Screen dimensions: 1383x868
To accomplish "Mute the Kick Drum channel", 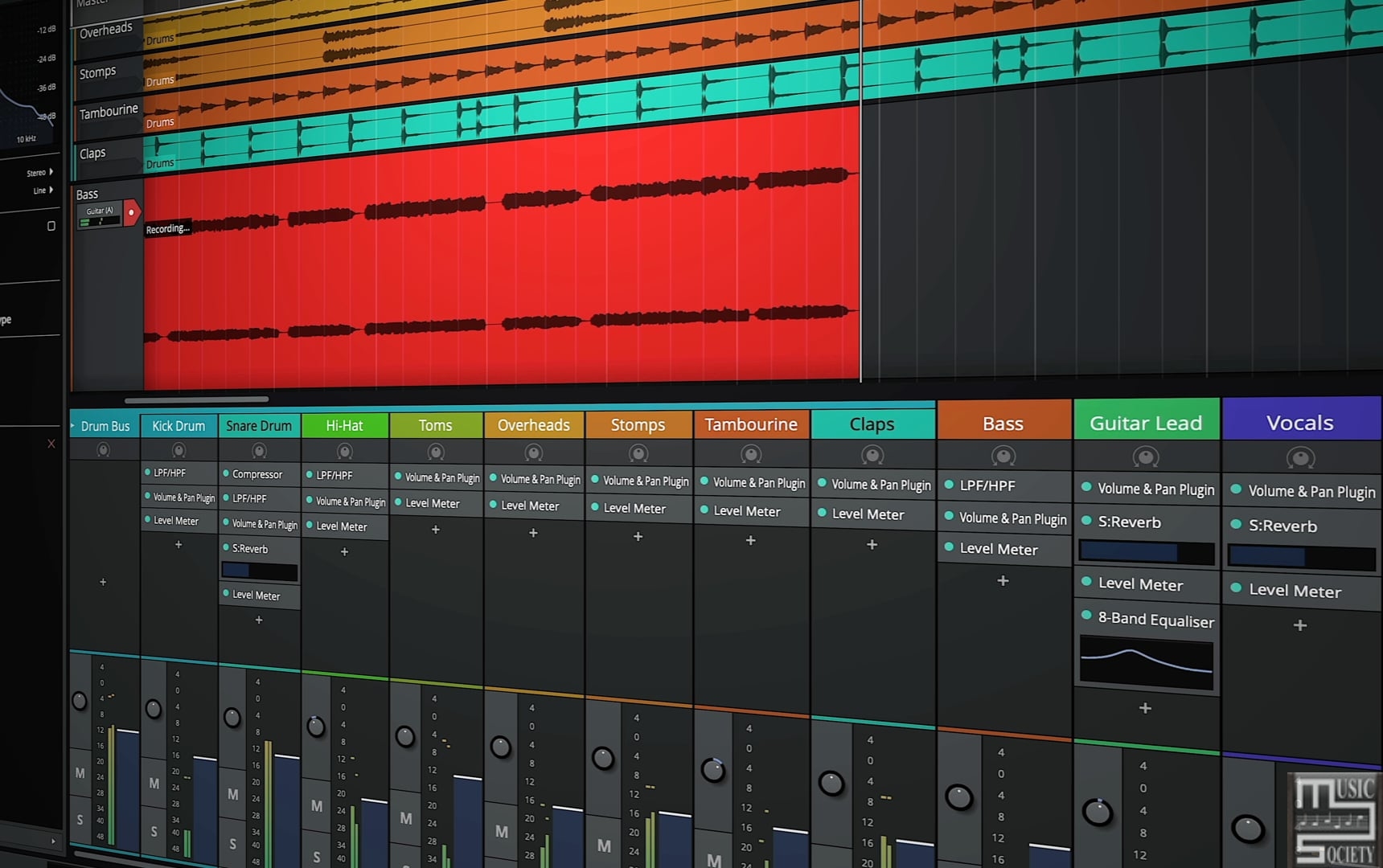I will (154, 784).
